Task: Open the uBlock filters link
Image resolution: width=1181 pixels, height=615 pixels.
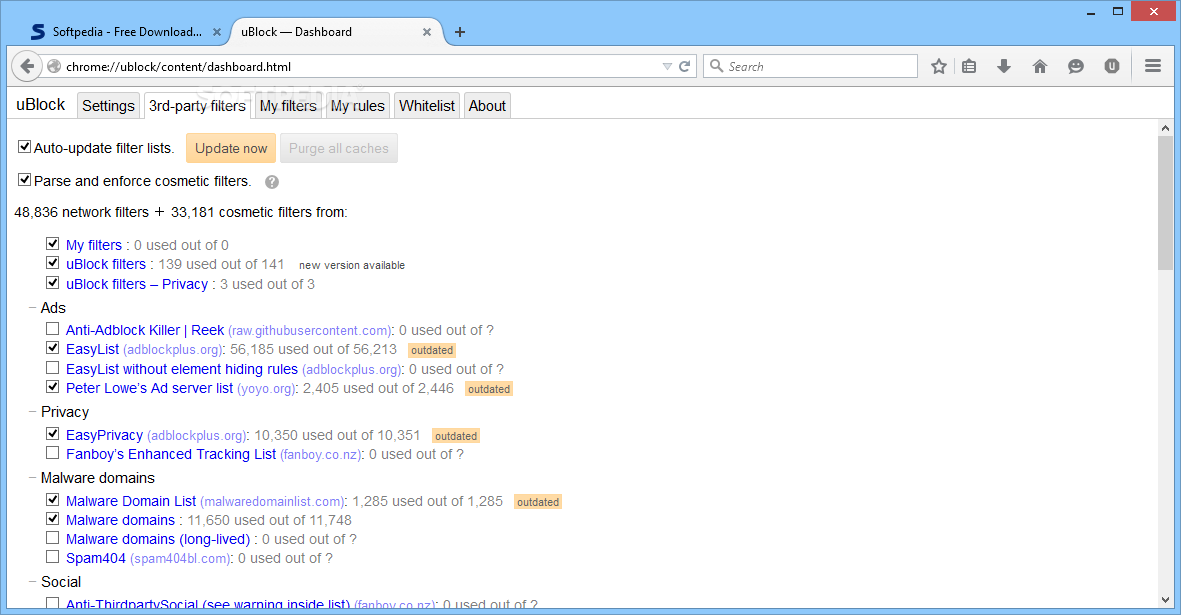Action: tap(105, 264)
